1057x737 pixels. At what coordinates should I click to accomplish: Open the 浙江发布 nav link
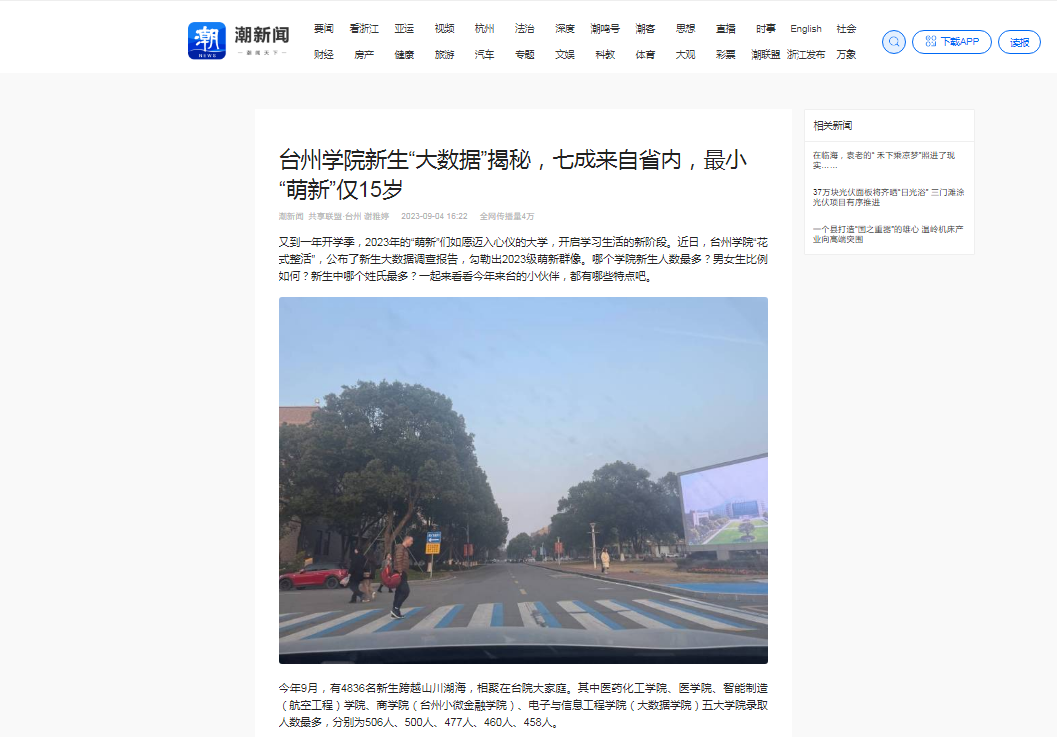pos(805,54)
